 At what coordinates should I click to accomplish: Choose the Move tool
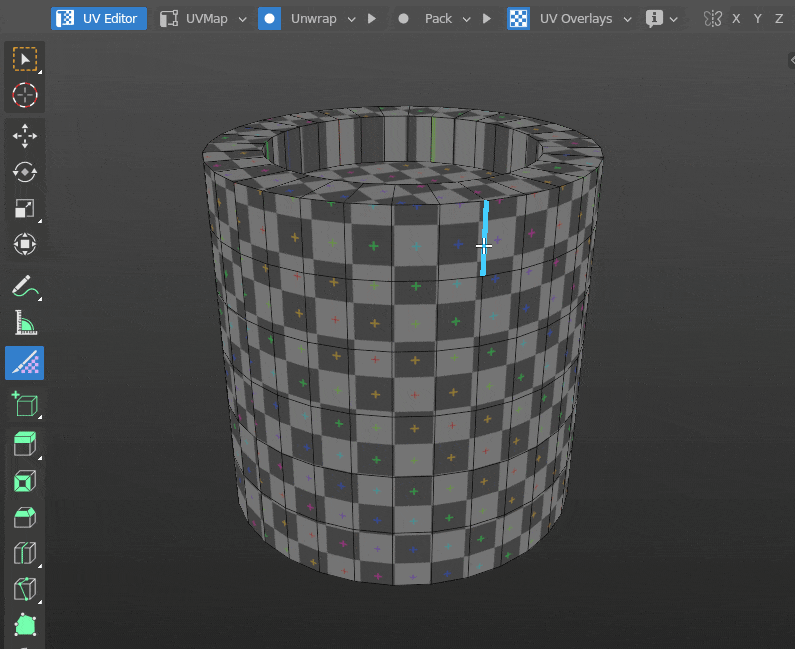pos(25,136)
